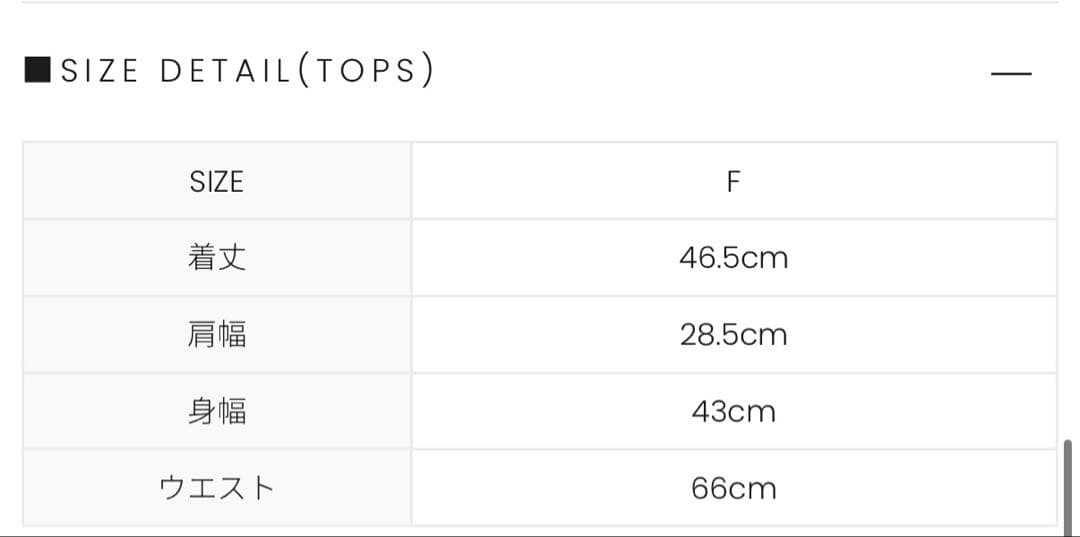
Task: Click the blank area between heading and size table
Action: 540,116
